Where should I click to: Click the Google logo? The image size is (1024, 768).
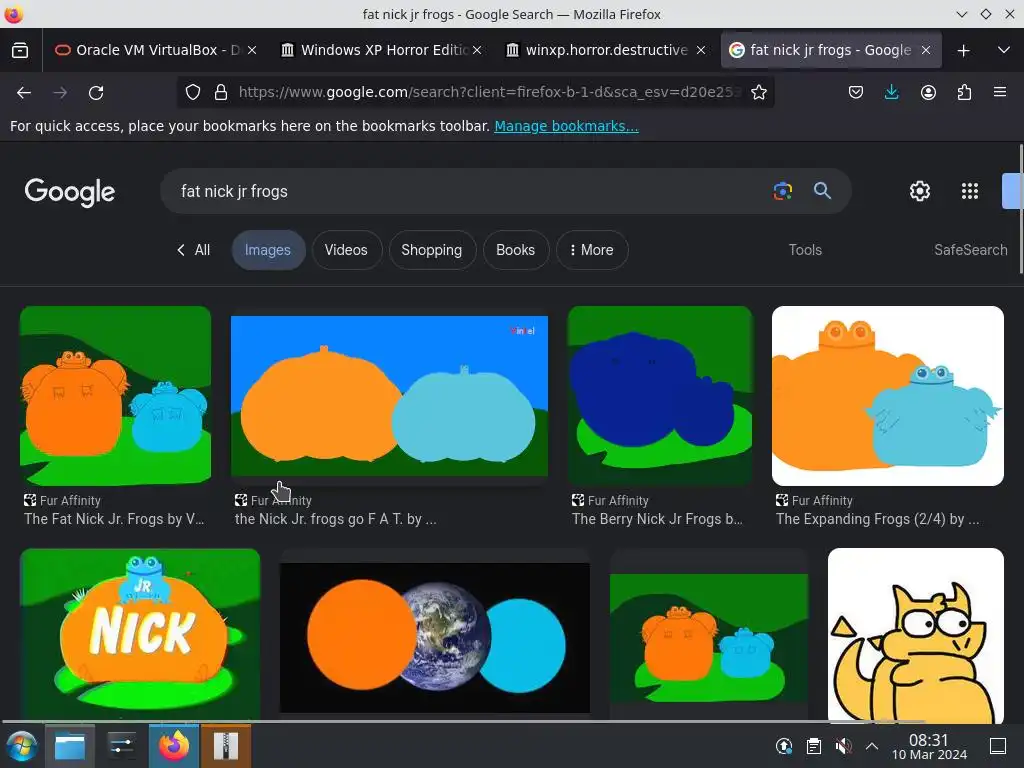[70, 192]
